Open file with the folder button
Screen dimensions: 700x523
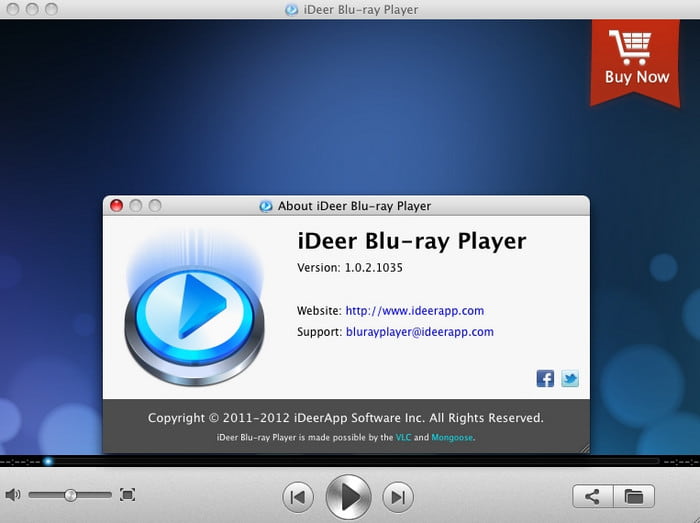click(634, 496)
